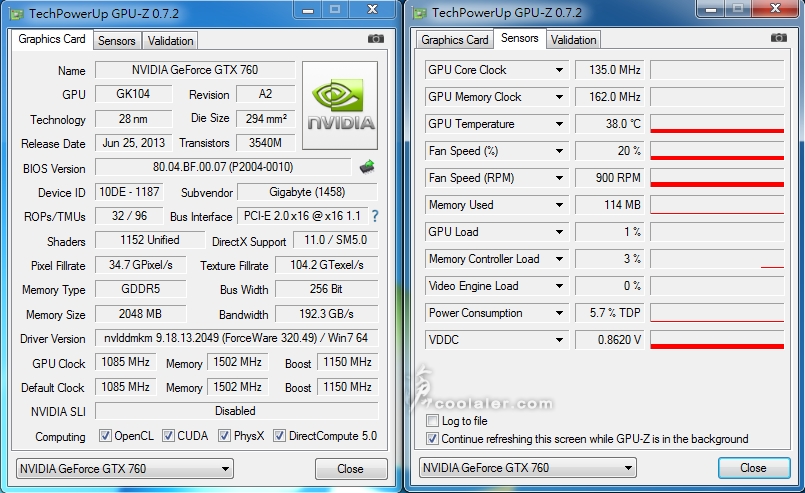Viewport: 805px width, 493px height.
Task: Click the 34.7 GPixel/s fillrate value
Action: pyautogui.click(x=140, y=265)
